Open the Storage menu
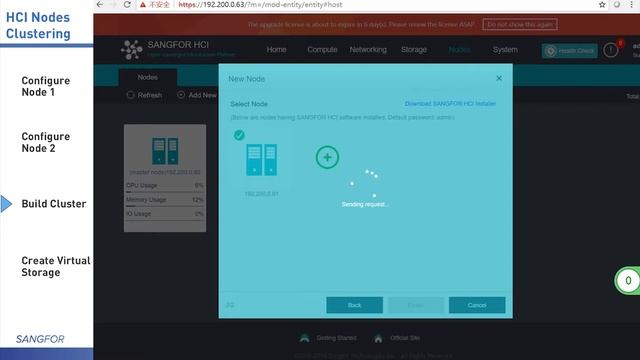640x360 pixels. pos(413,49)
